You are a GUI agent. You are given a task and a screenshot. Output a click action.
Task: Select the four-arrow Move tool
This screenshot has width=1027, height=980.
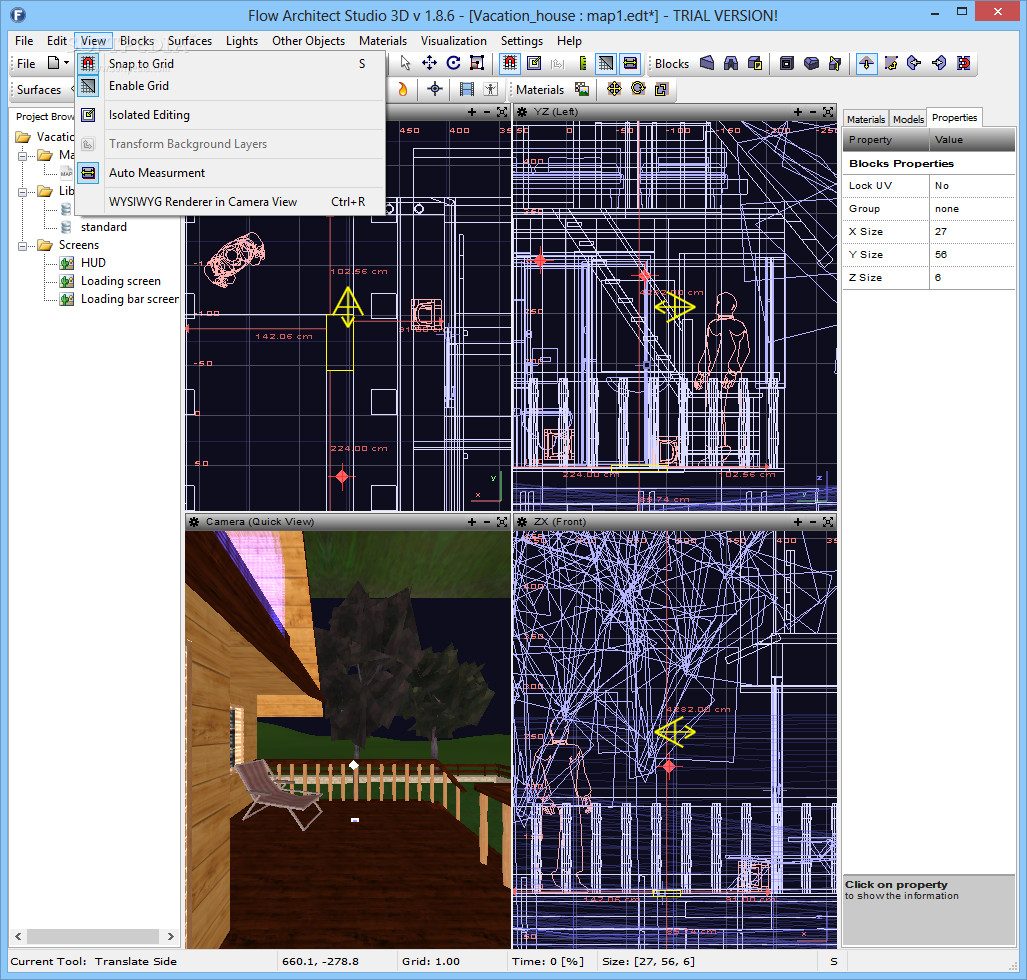[429, 63]
